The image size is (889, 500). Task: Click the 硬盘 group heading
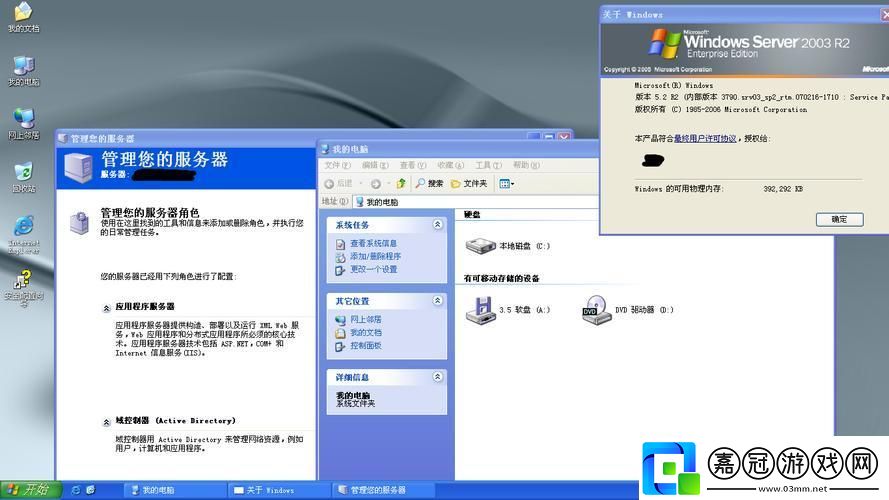pyautogui.click(x=472, y=214)
